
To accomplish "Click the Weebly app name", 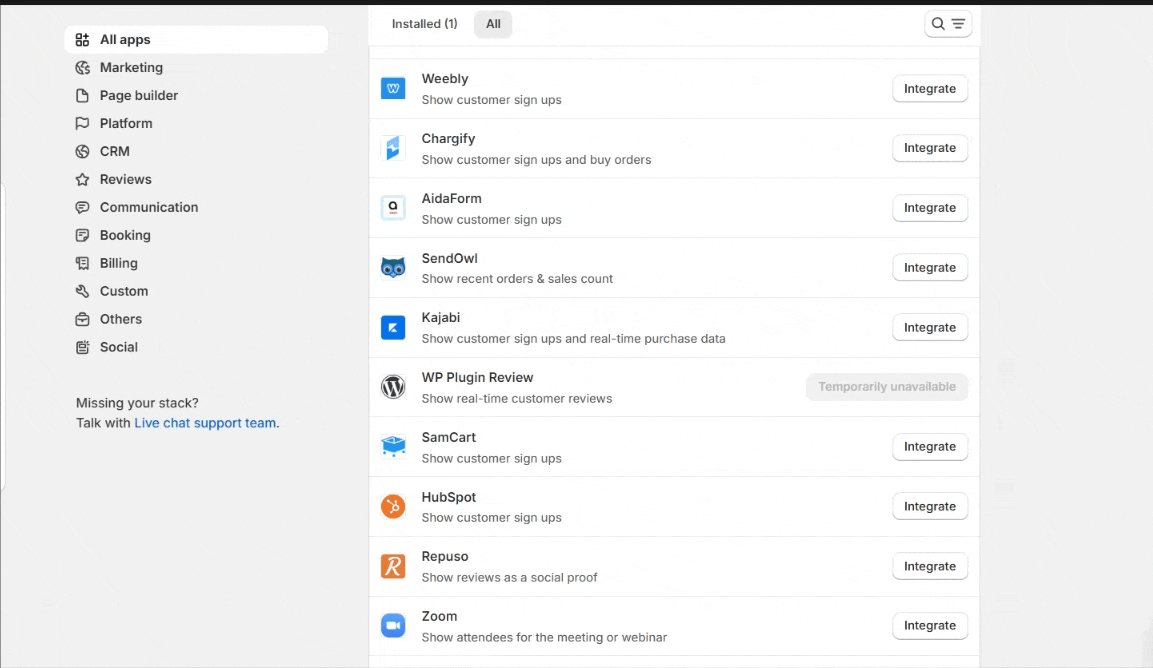I will tap(445, 79).
